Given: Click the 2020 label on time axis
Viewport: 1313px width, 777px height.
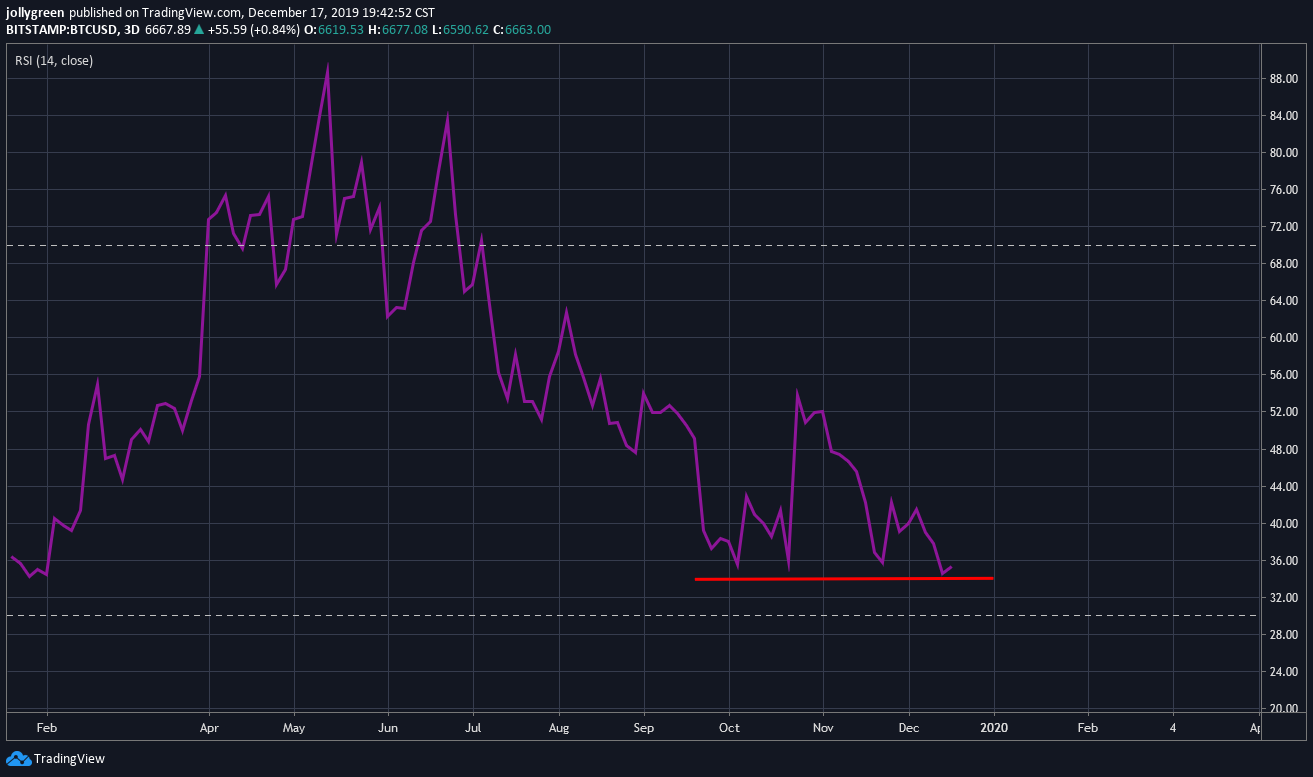Looking at the screenshot, I should point(994,728).
